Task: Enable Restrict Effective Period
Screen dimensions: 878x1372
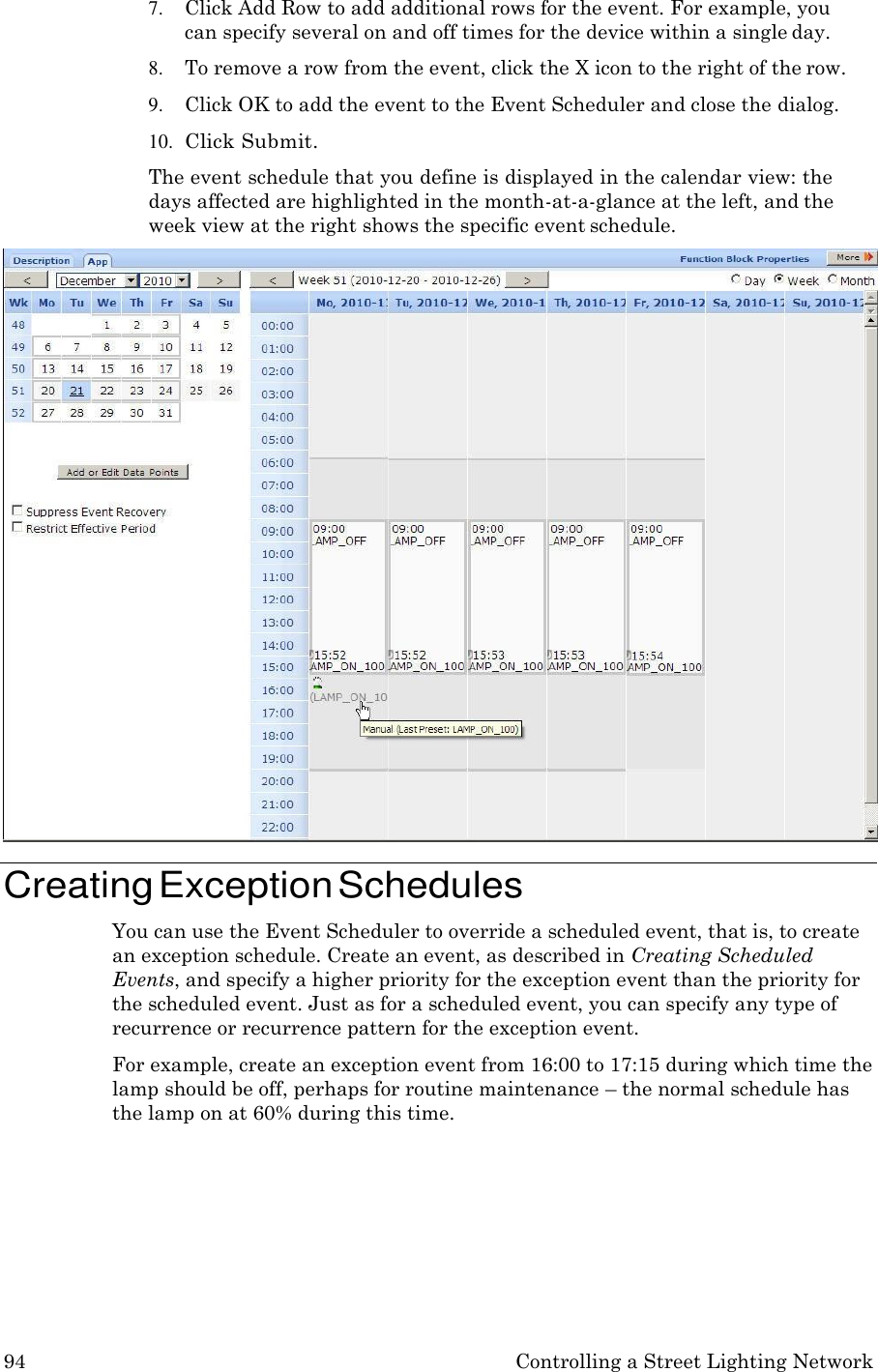Action: click(17, 527)
